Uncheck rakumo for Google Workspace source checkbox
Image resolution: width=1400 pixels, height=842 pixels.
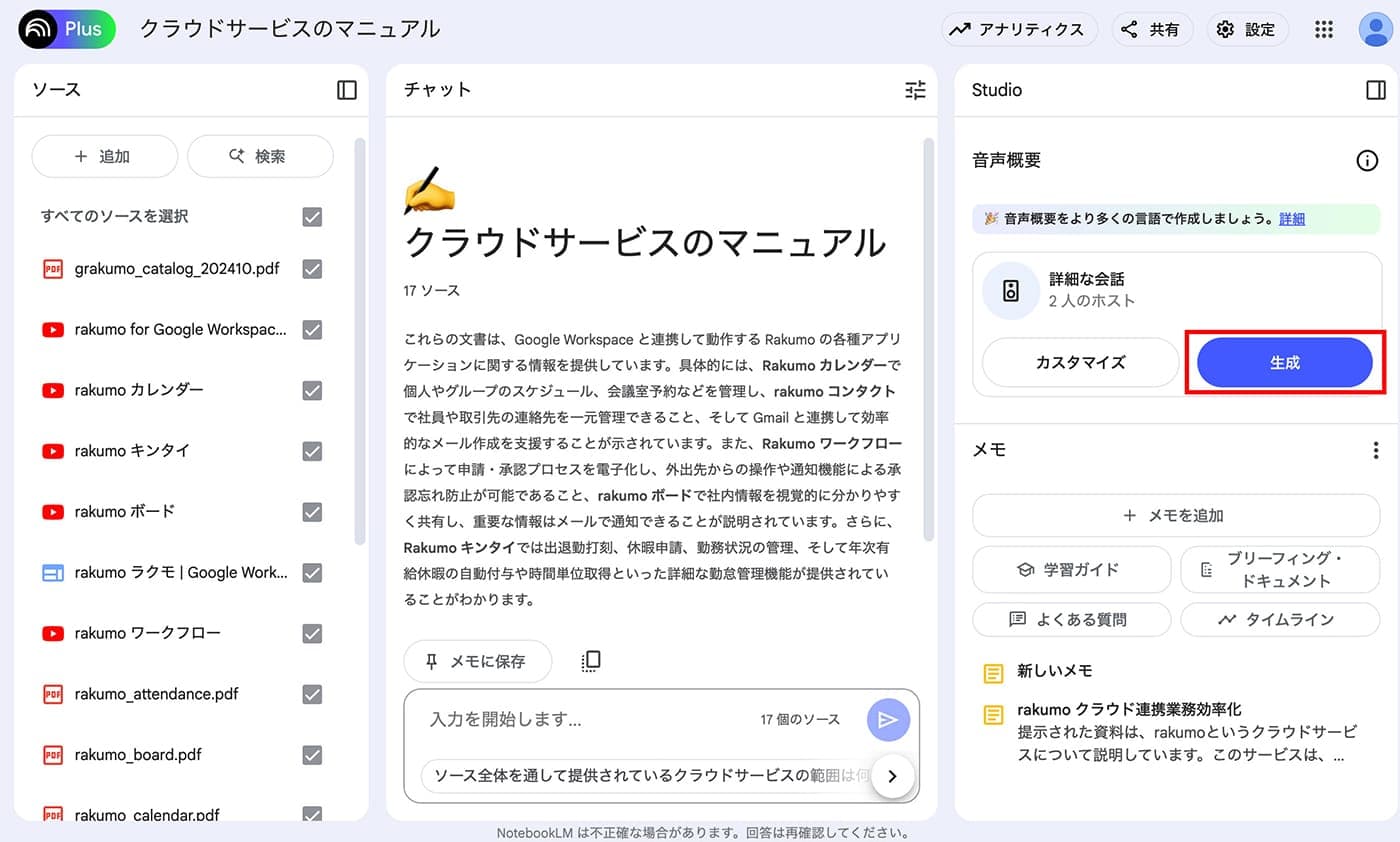click(x=312, y=330)
